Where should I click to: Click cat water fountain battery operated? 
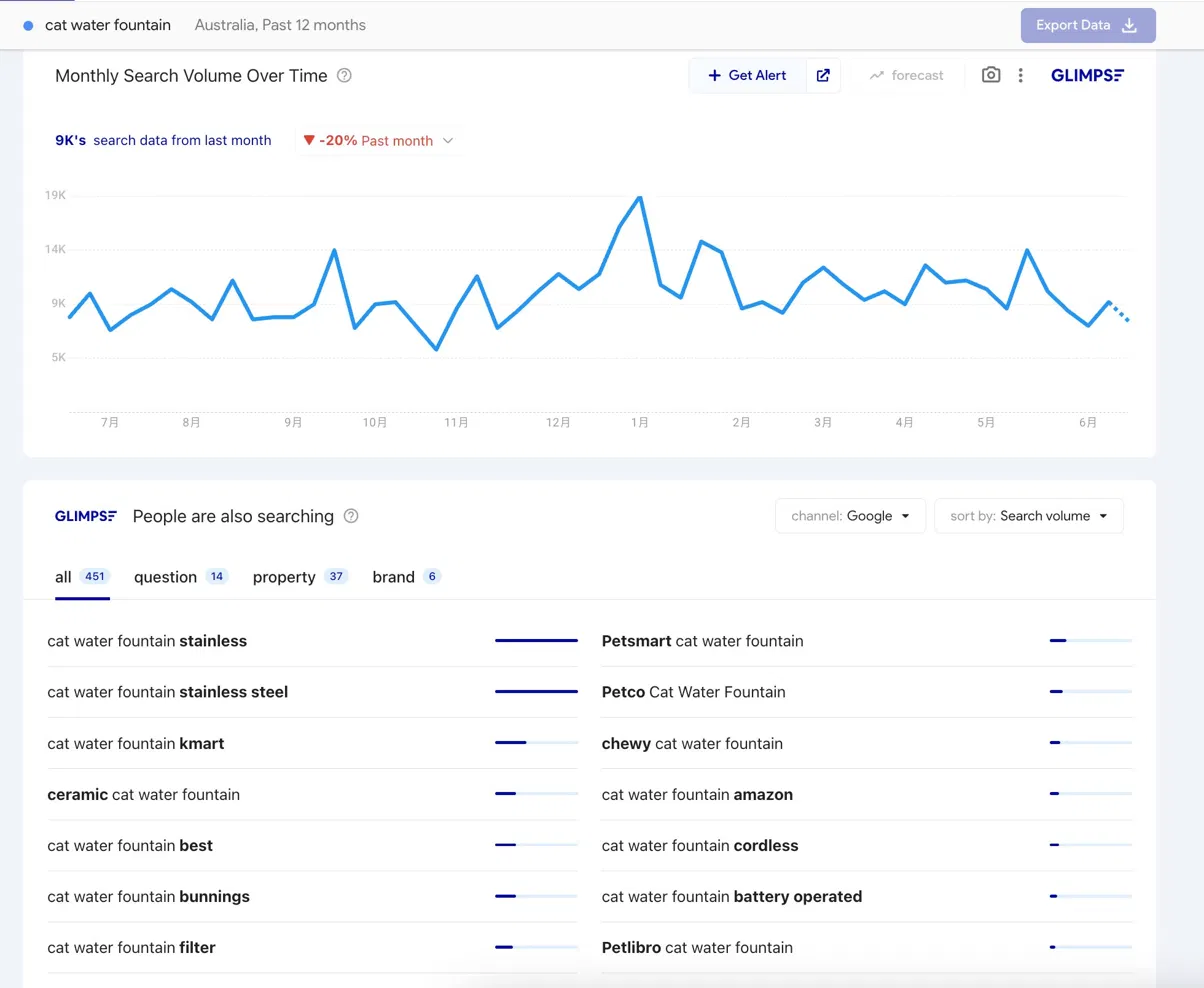732,897
